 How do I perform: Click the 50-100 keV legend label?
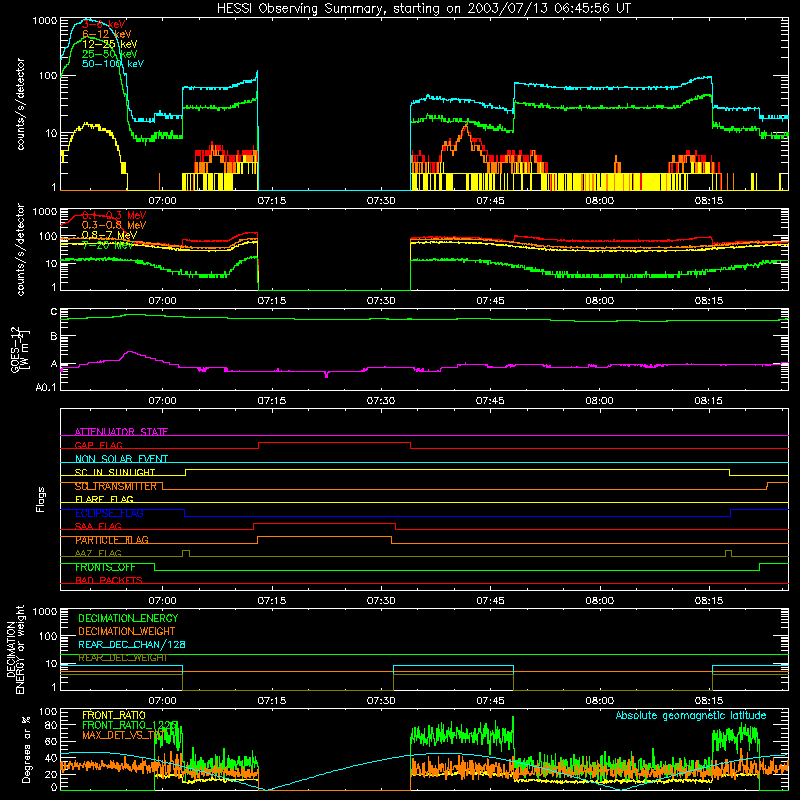(x=113, y=63)
